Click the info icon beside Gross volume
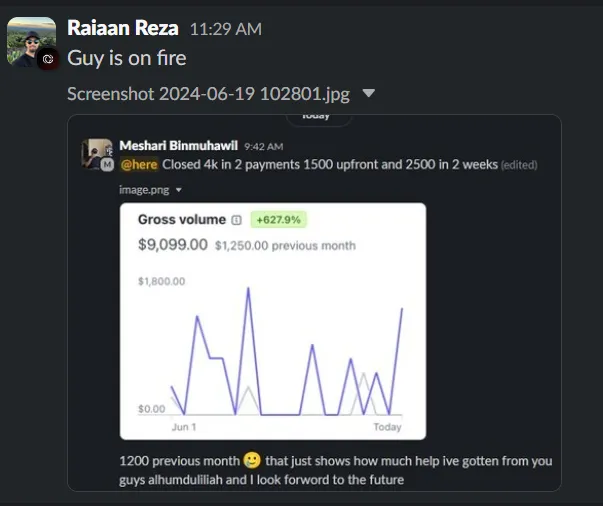The height and width of the screenshot is (506, 603). pyautogui.click(x=236, y=220)
